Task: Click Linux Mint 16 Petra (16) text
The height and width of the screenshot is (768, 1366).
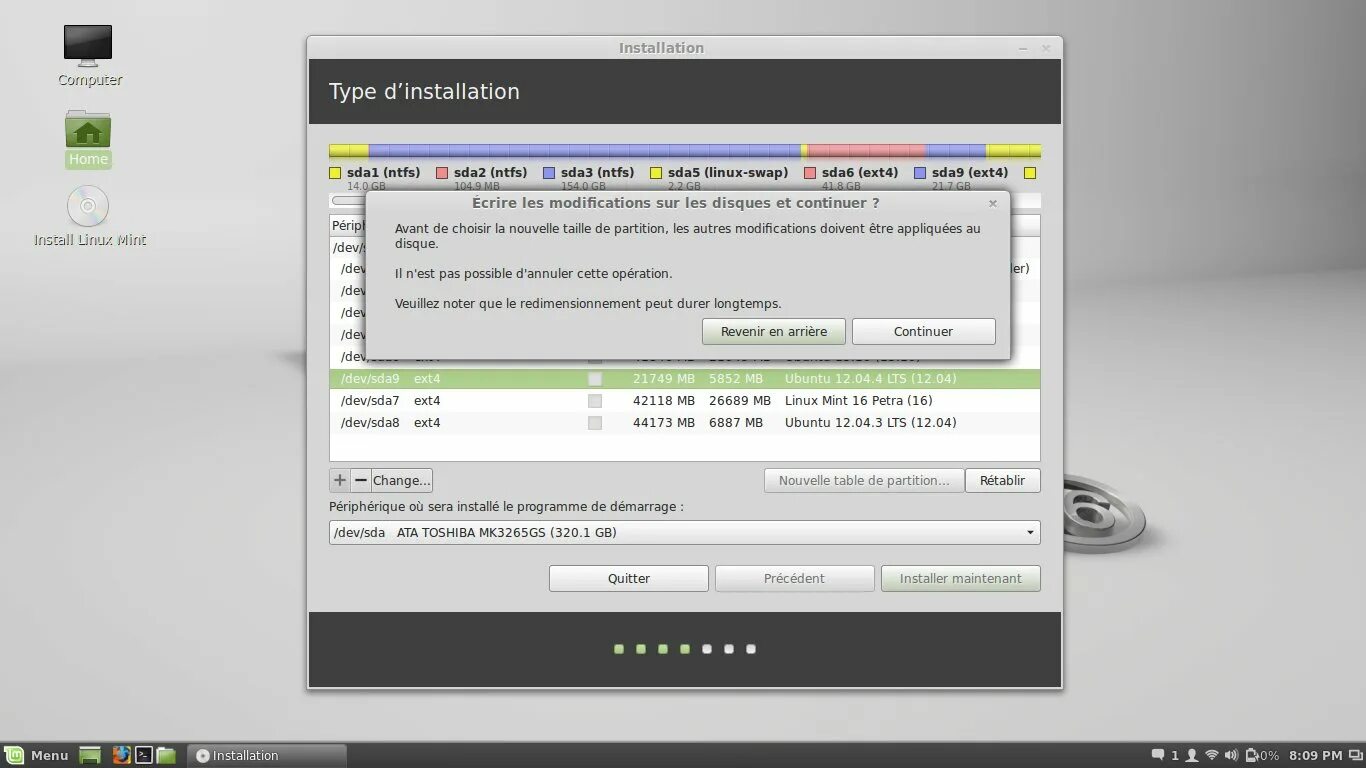Action: pos(858,401)
